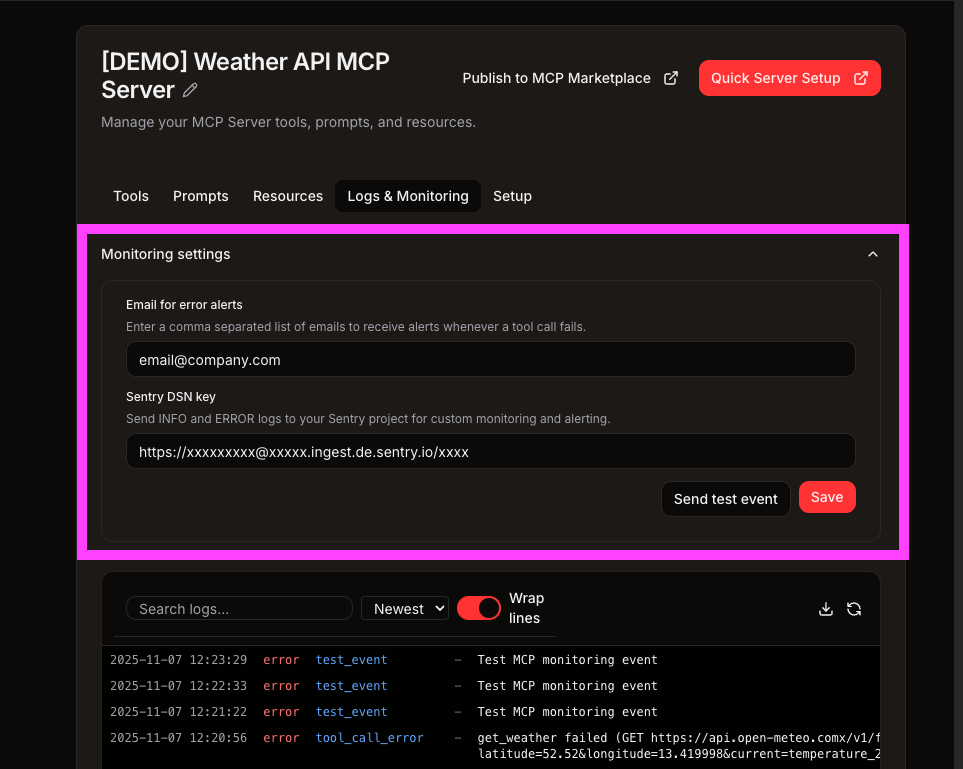
Task: Open the Newest sort order dropdown
Action: 404,607
